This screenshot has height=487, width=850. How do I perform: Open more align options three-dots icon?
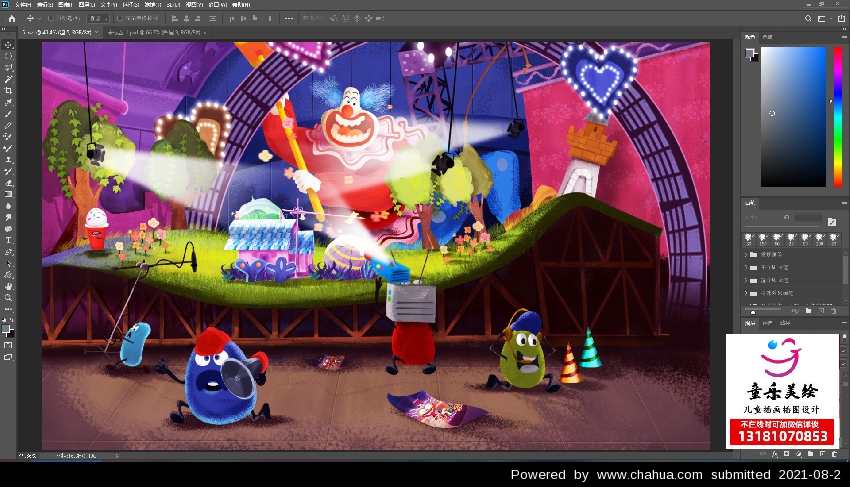click(288, 18)
